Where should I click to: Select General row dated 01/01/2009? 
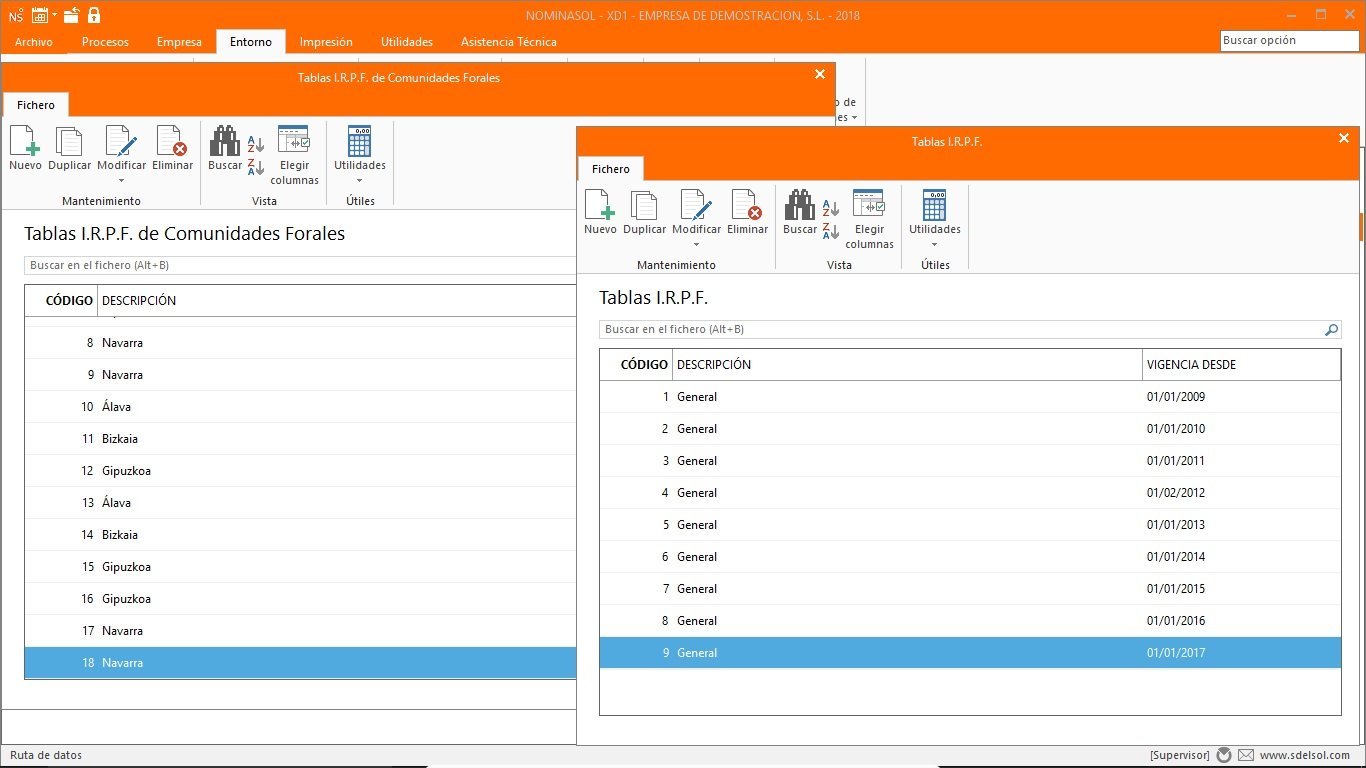[x=970, y=397]
